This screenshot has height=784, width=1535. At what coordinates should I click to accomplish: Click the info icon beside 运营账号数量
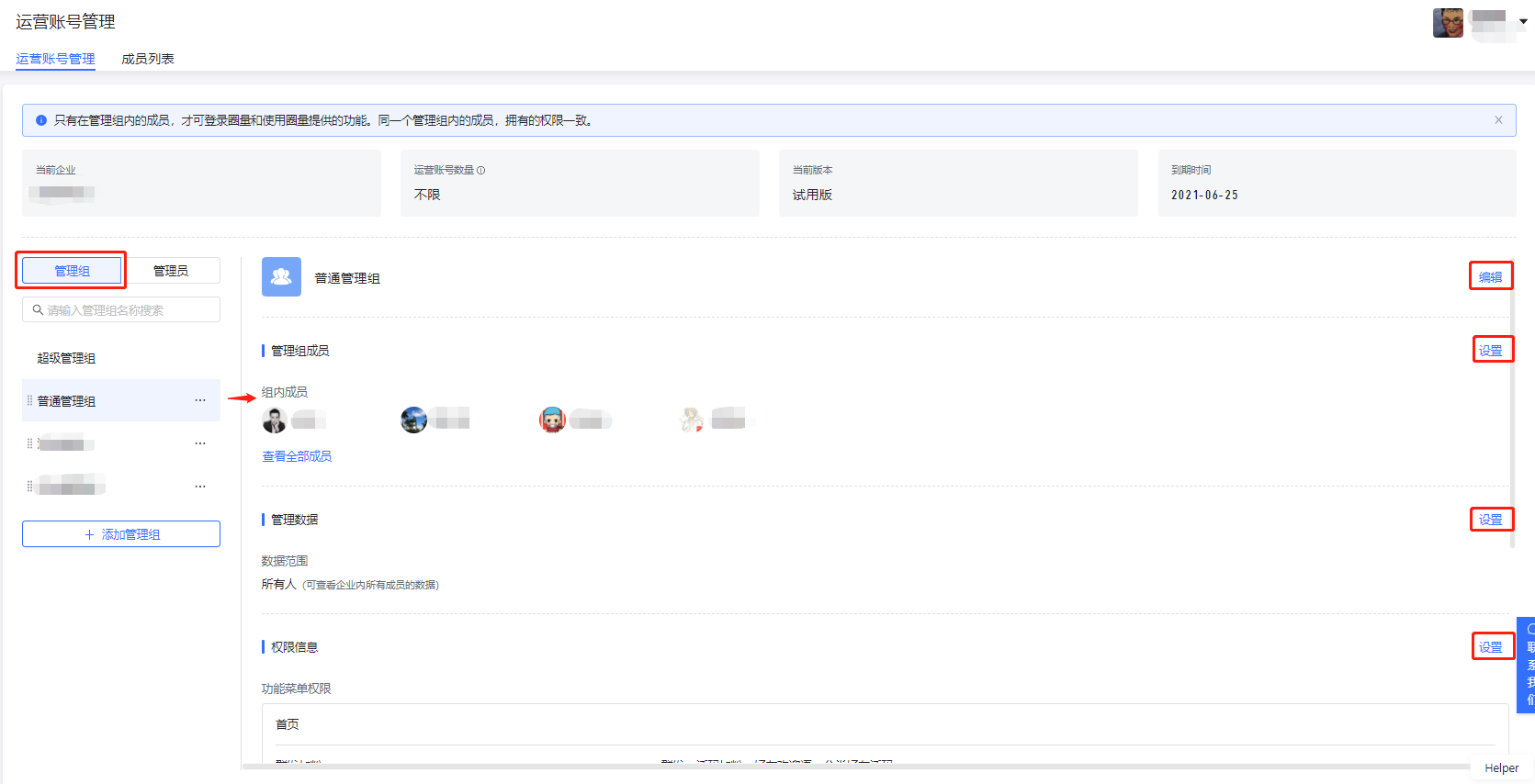pos(481,171)
